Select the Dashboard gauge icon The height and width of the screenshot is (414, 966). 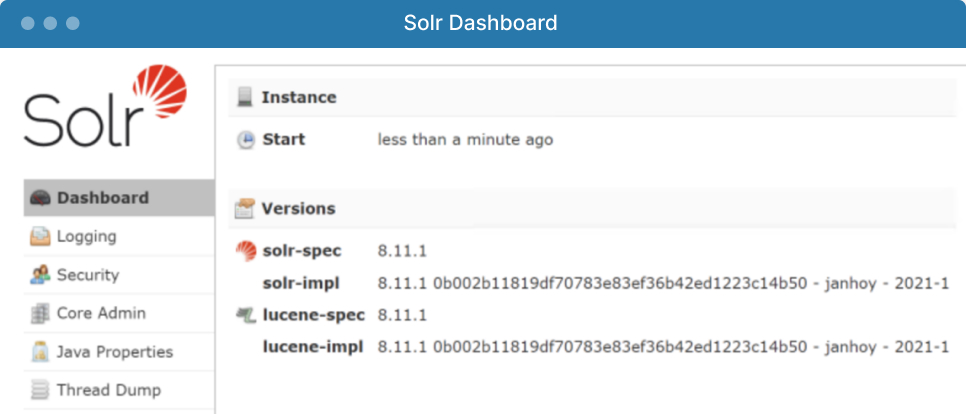click(x=40, y=198)
